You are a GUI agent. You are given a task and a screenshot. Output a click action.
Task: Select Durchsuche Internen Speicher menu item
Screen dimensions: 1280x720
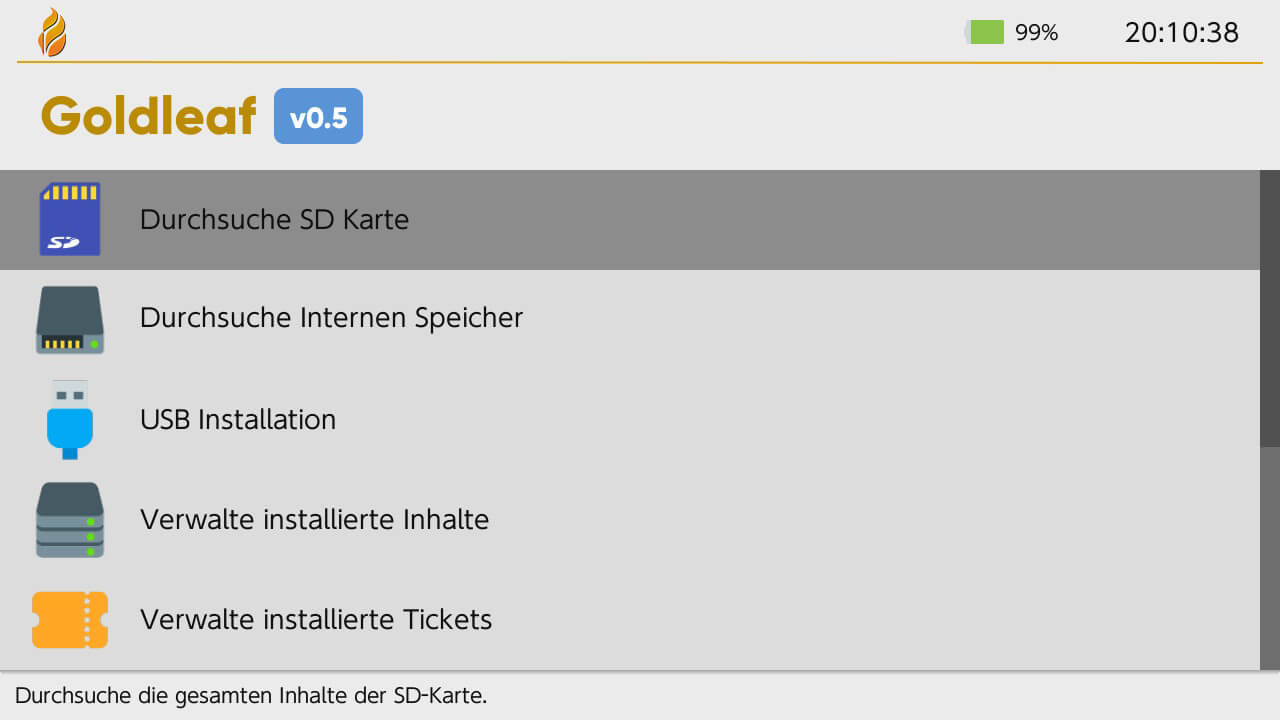click(x=331, y=318)
